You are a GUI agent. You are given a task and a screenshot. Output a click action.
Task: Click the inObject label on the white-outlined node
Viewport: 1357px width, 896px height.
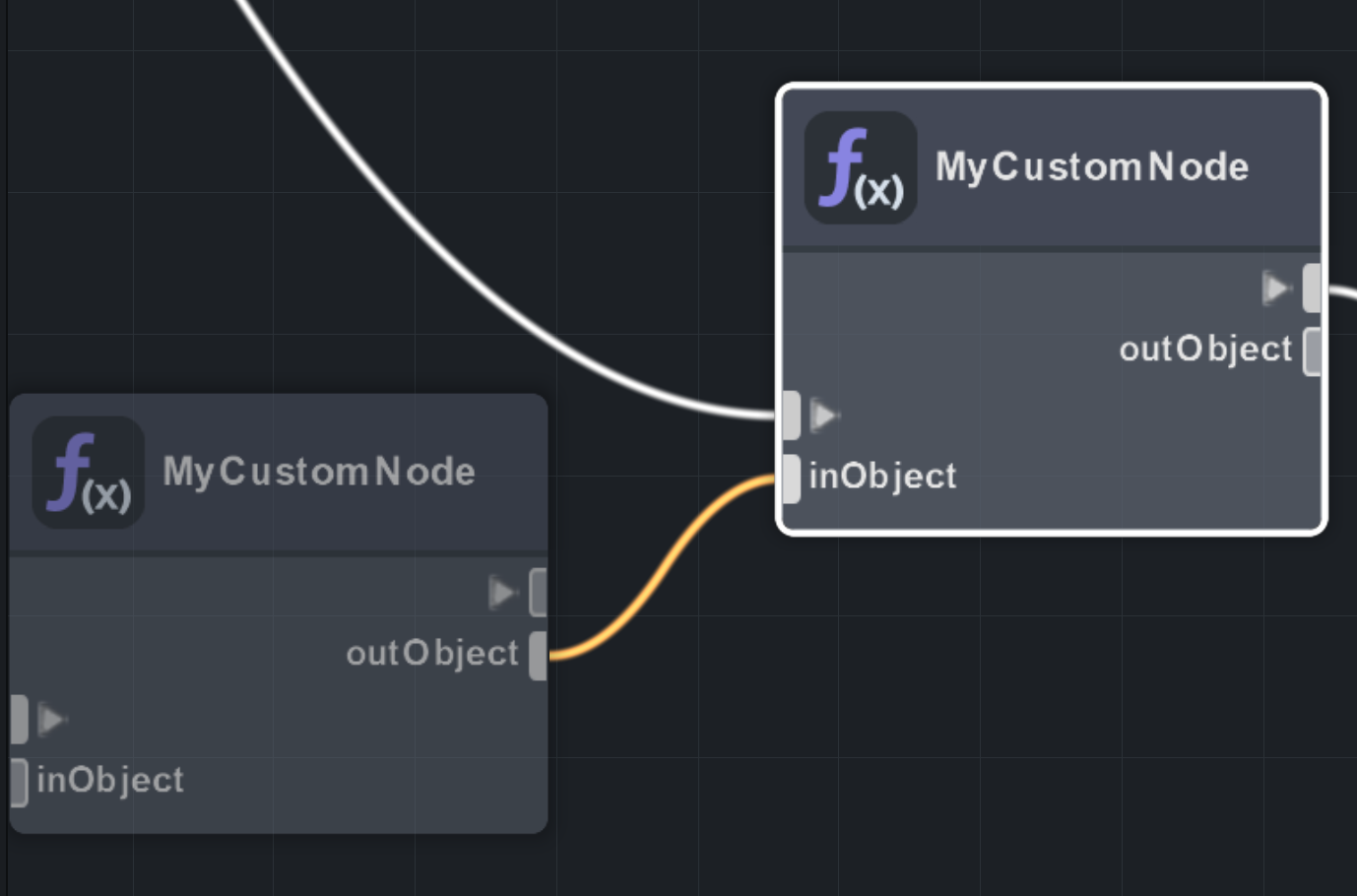[x=882, y=478]
